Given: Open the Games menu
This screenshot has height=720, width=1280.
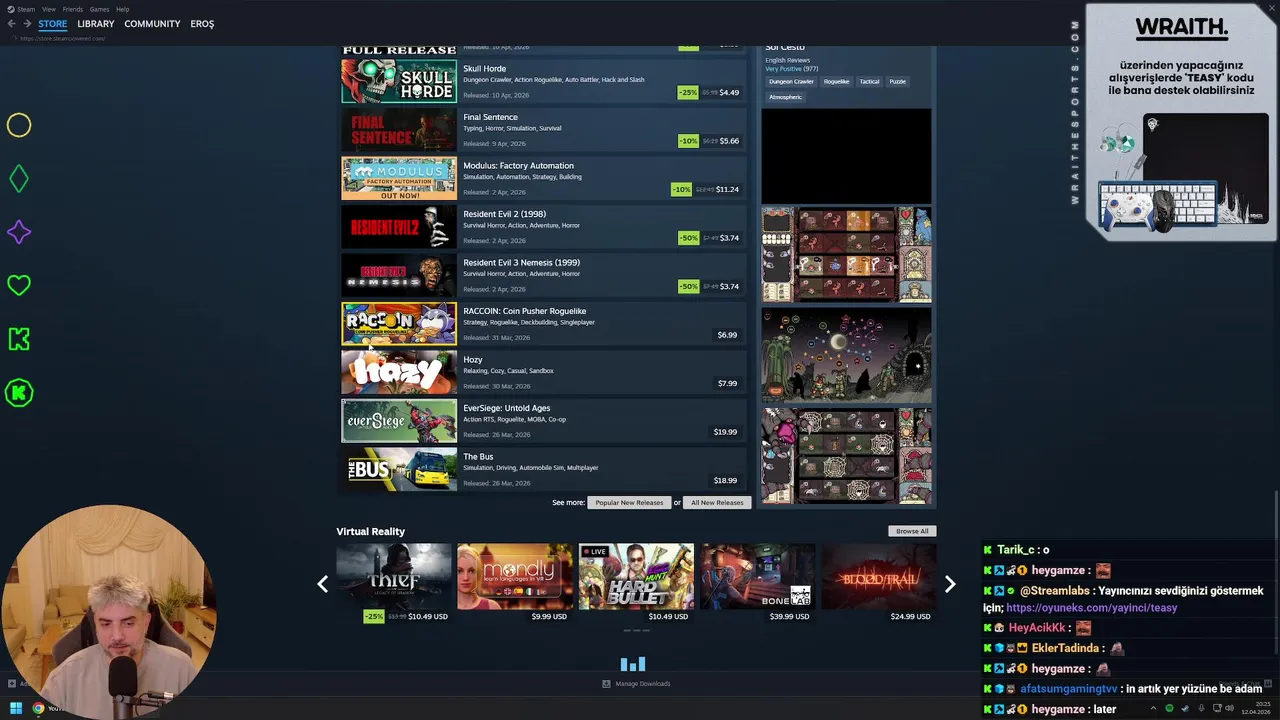Looking at the screenshot, I should click(99, 9).
